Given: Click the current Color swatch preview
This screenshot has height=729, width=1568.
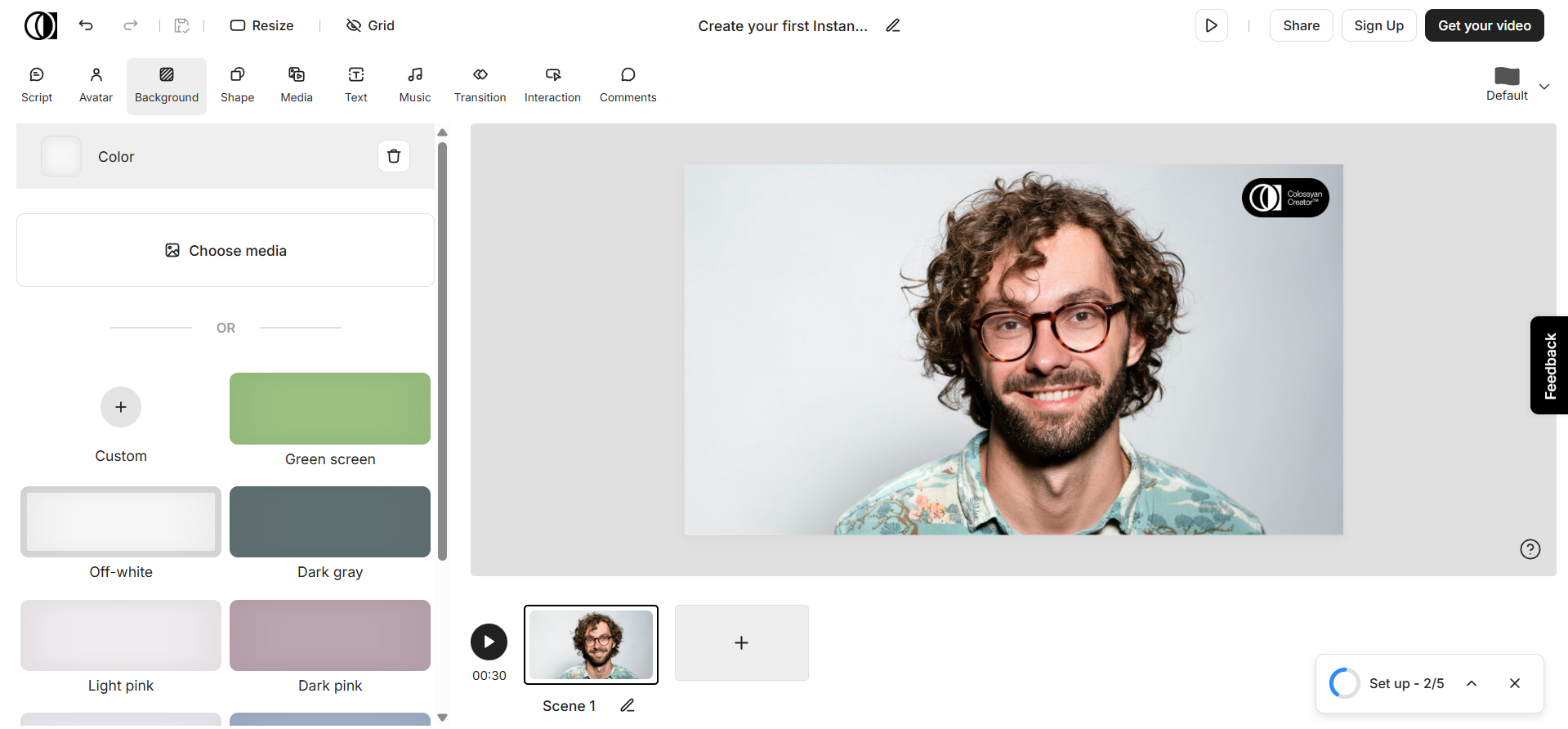Looking at the screenshot, I should tap(61, 156).
